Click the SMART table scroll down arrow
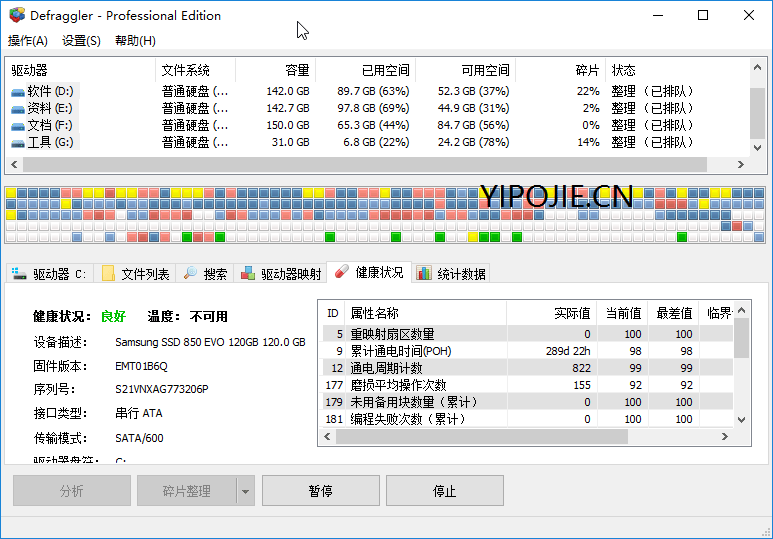Screen dimensions: 773x539 [x=741, y=420]
